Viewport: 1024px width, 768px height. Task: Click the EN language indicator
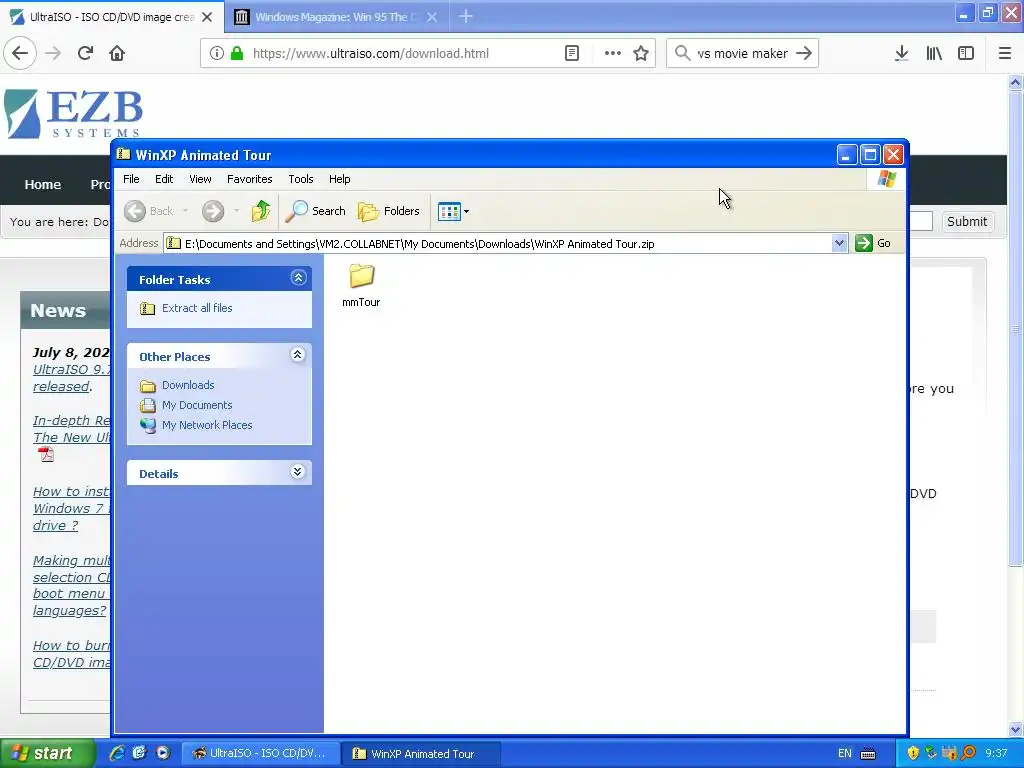click(x=844, y=754)
